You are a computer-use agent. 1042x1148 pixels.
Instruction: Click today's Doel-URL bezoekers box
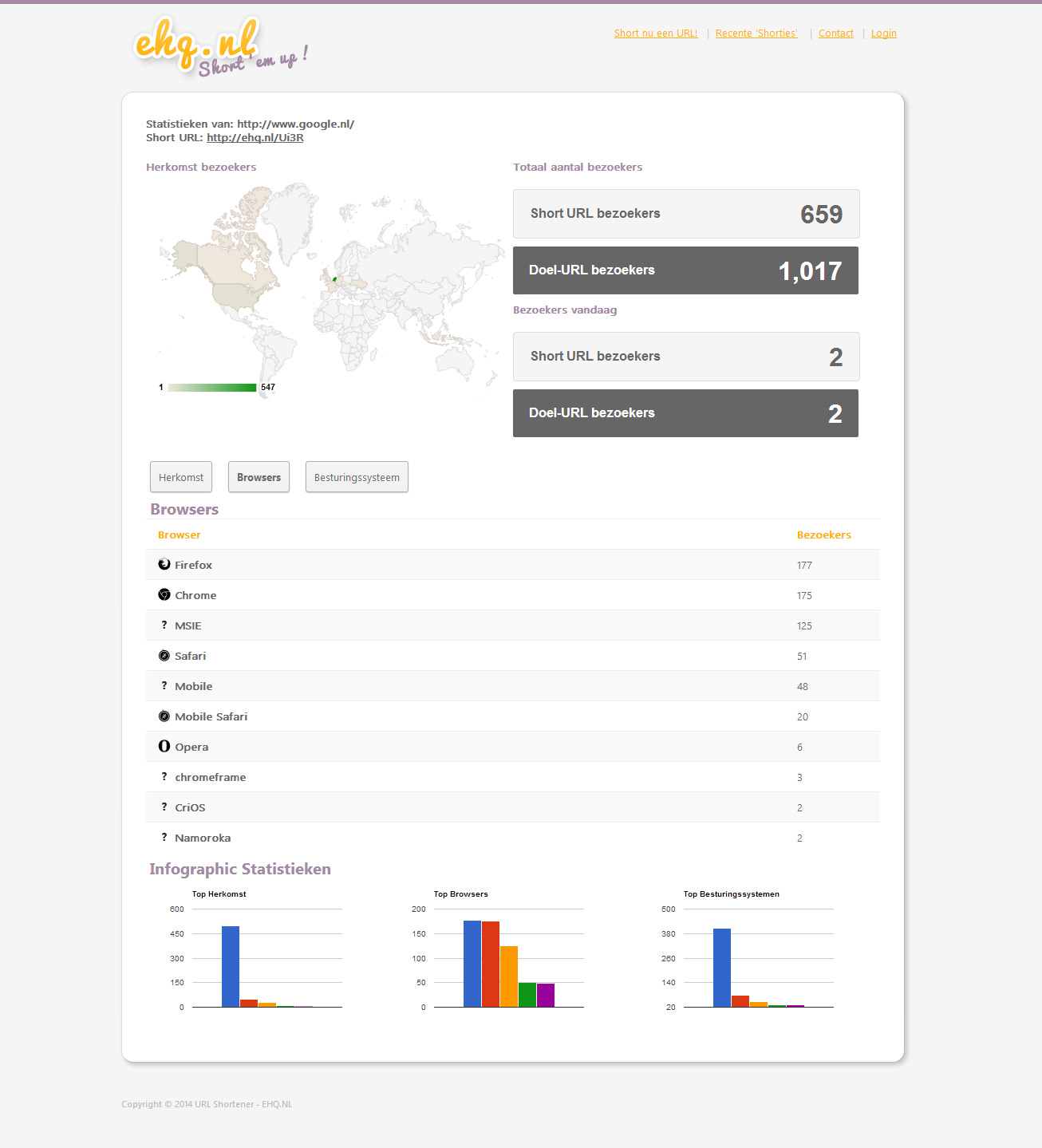(x=685, y=413)
